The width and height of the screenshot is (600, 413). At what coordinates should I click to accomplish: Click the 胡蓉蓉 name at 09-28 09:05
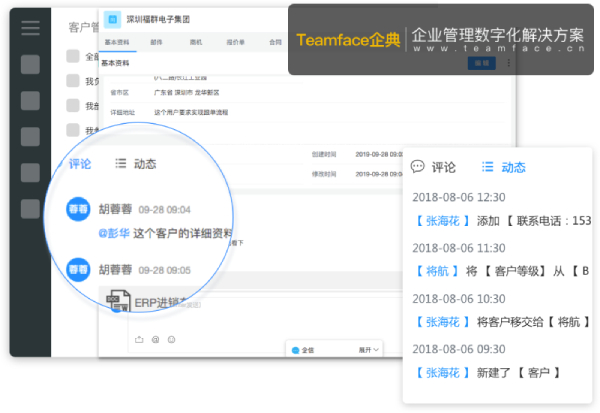[115, 269]
